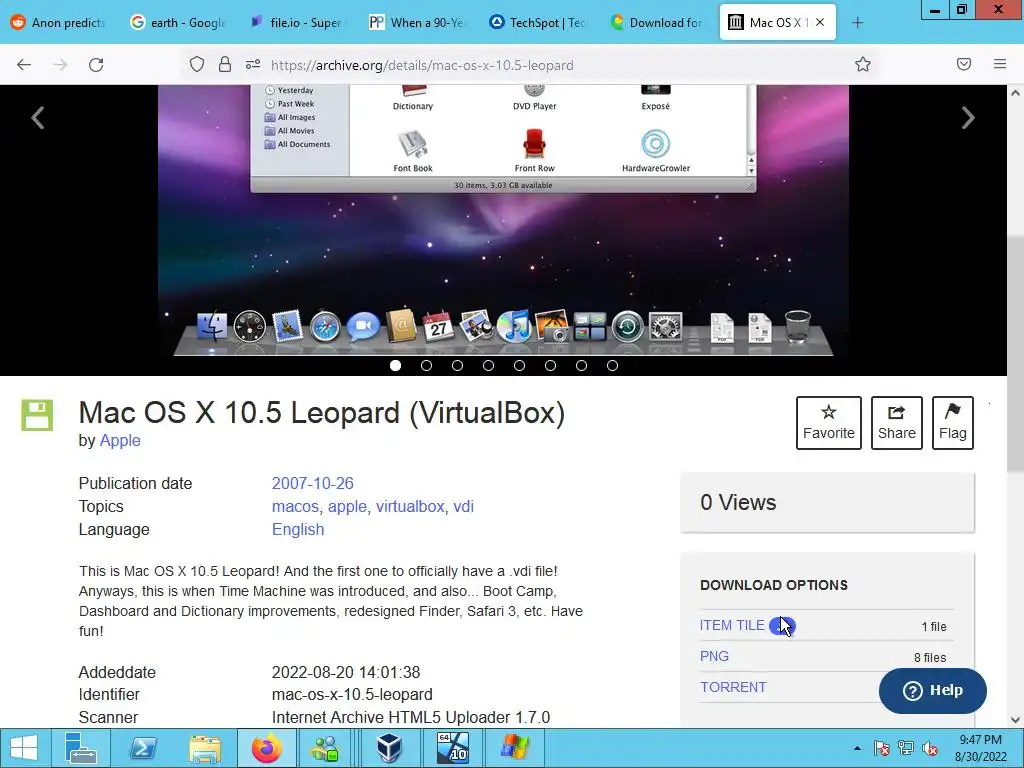Viewport: 1024px width, 768px height.
Task: Open the macos topic link
Action: [295, 506]
